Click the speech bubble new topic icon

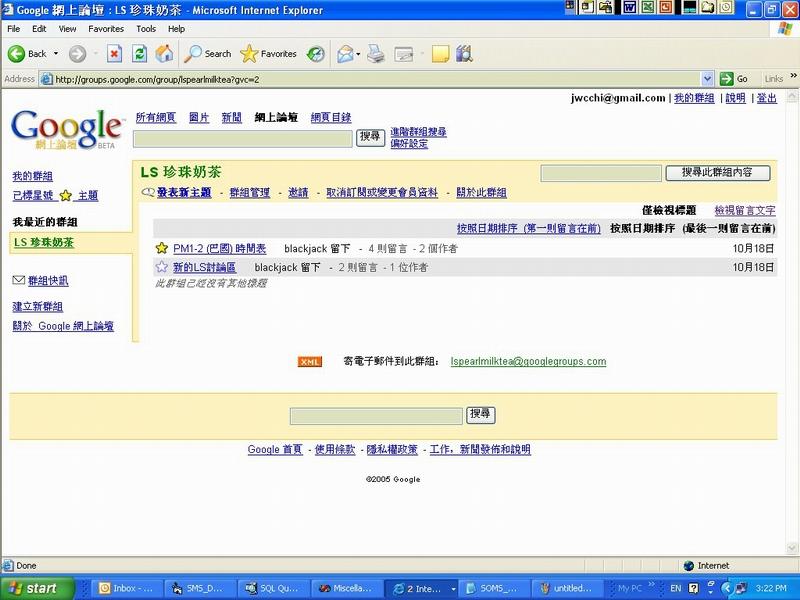click(x=148, y=192)
